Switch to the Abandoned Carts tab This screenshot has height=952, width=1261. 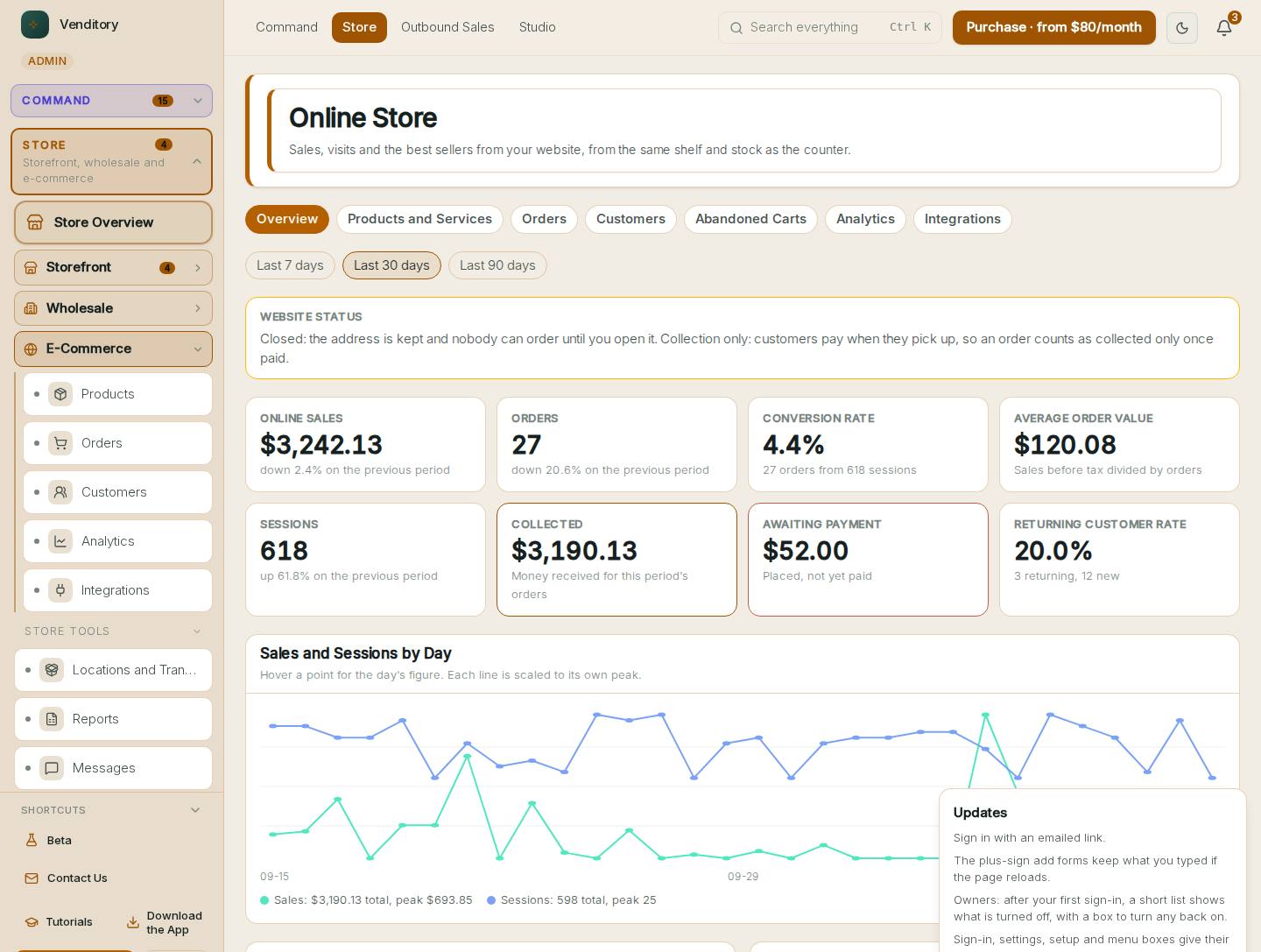(x=750, y=219)
